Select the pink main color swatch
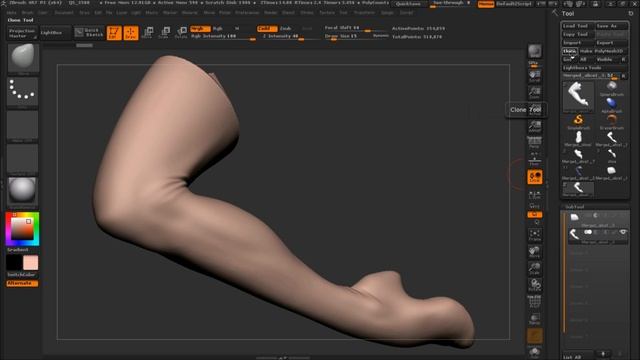Image resolution: width=640 pixels, height=360 pixels. 31,263
